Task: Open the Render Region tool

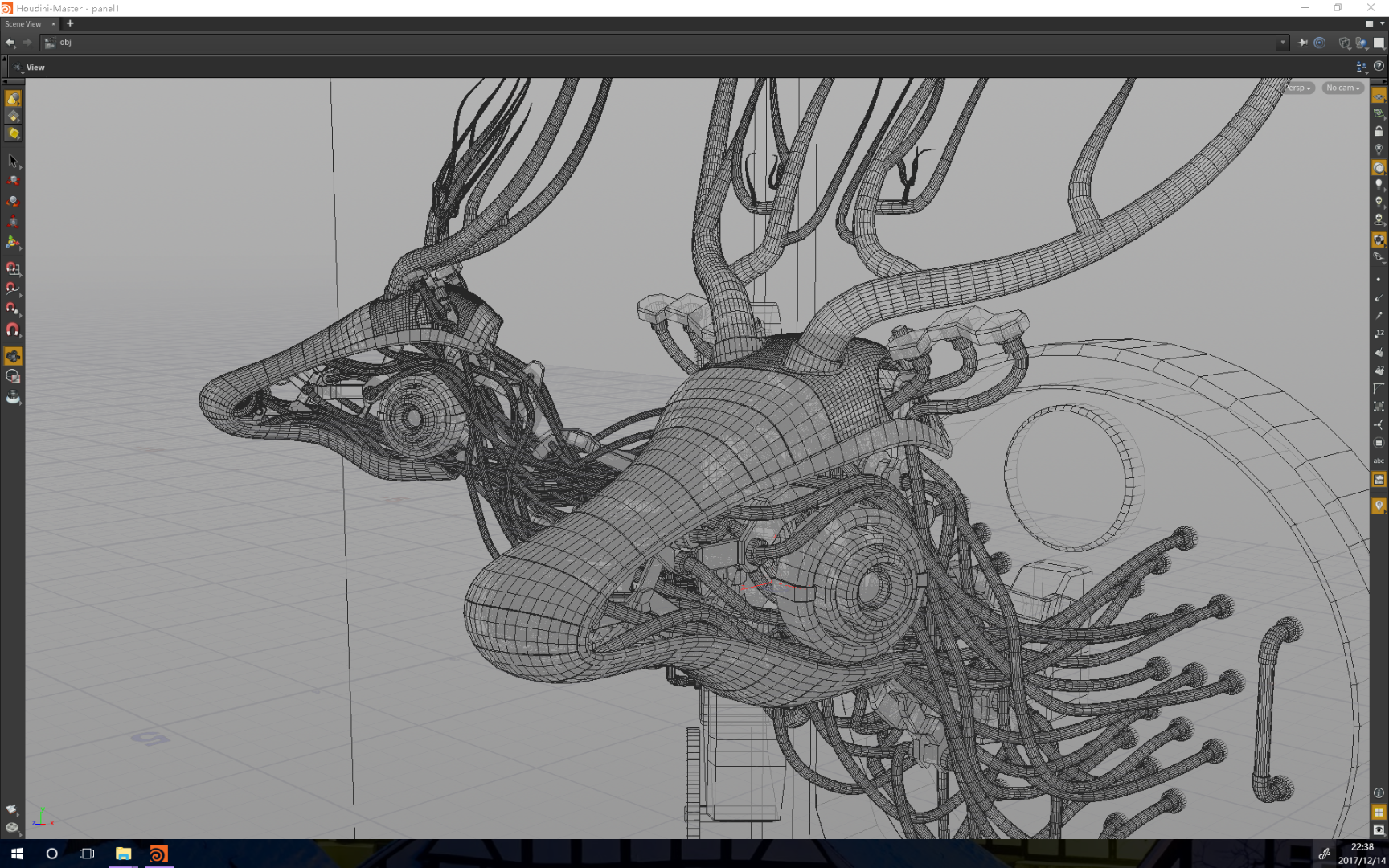Action: coord(13,376)
